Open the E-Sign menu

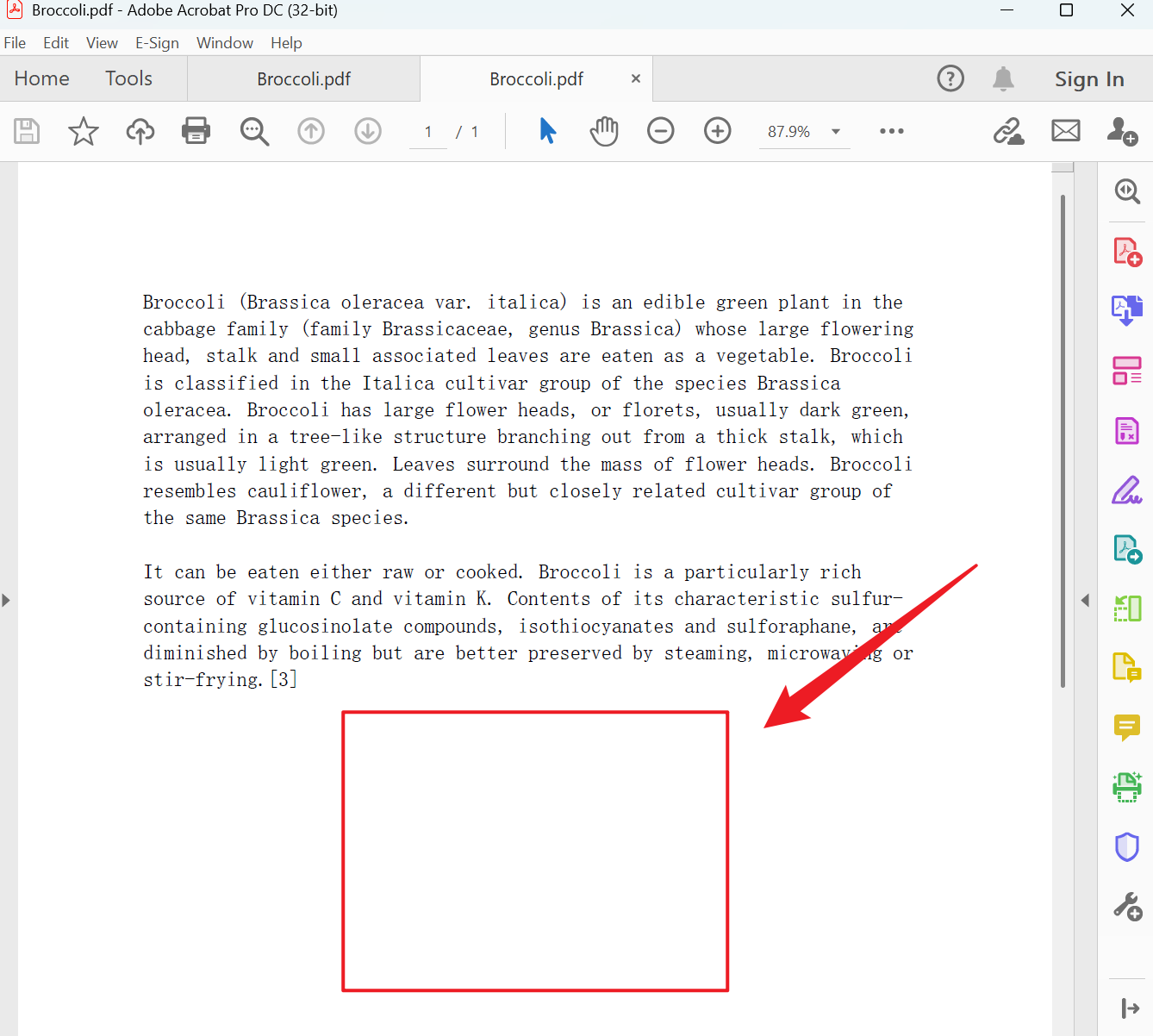[157, 43]
